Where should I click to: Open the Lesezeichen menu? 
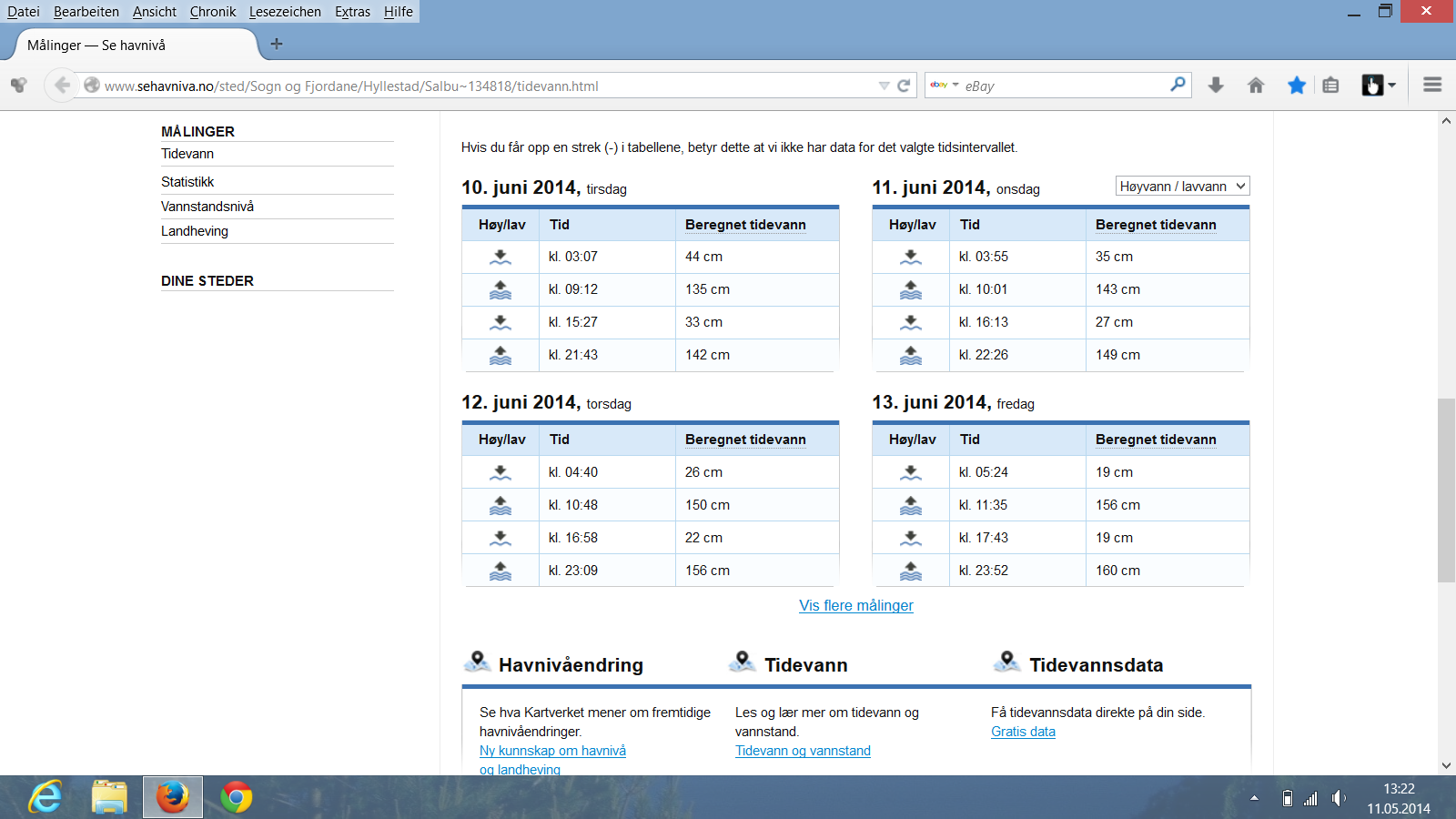click(285, 12)
